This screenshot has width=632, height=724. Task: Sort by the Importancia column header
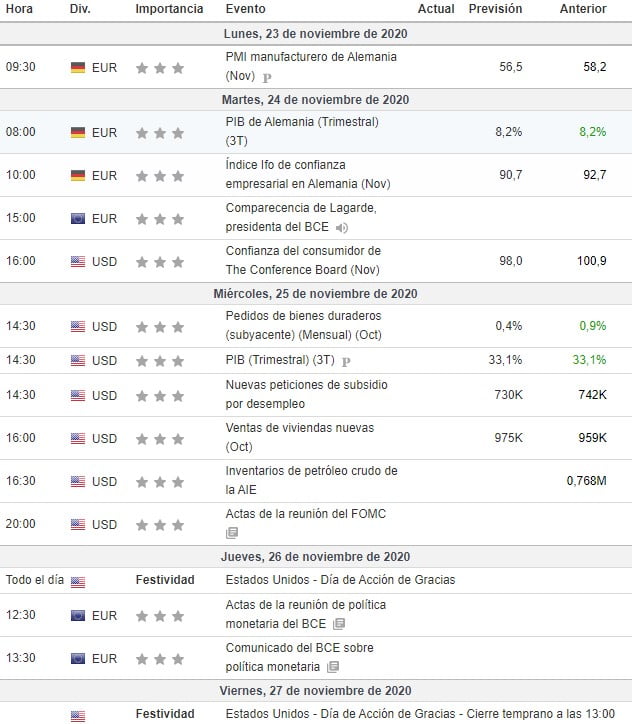point(169,9)
